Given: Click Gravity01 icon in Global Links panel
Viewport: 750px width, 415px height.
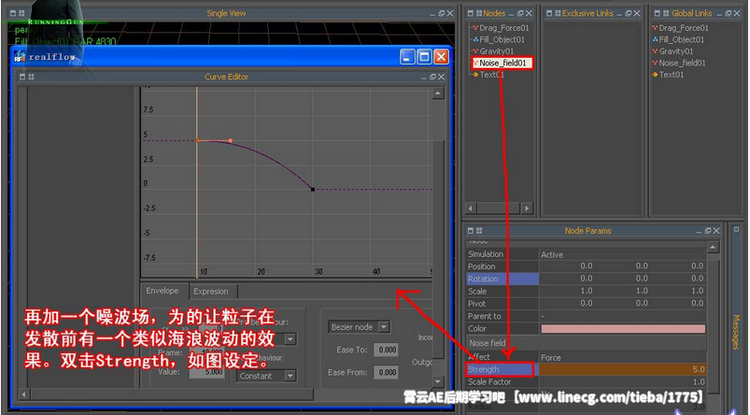Looking at the screenshot, I should pos(655,51).
